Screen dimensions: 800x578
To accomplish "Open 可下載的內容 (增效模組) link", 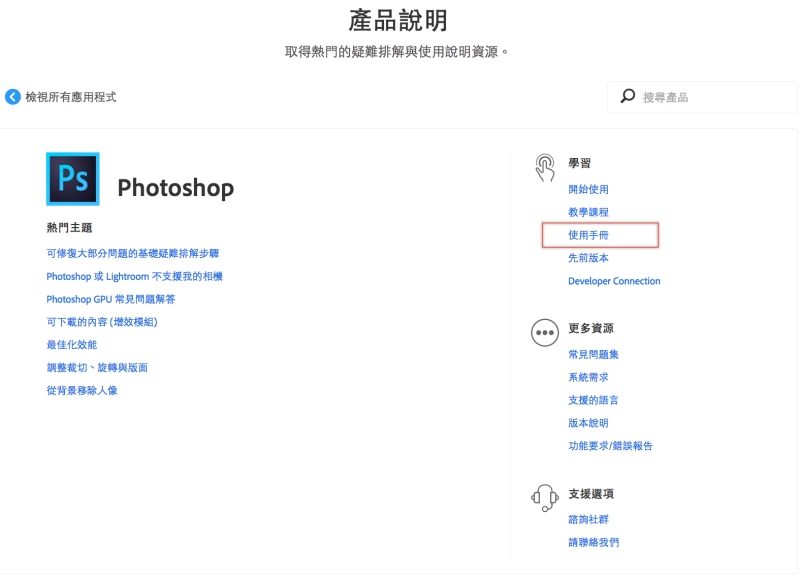I will point(102,322).
